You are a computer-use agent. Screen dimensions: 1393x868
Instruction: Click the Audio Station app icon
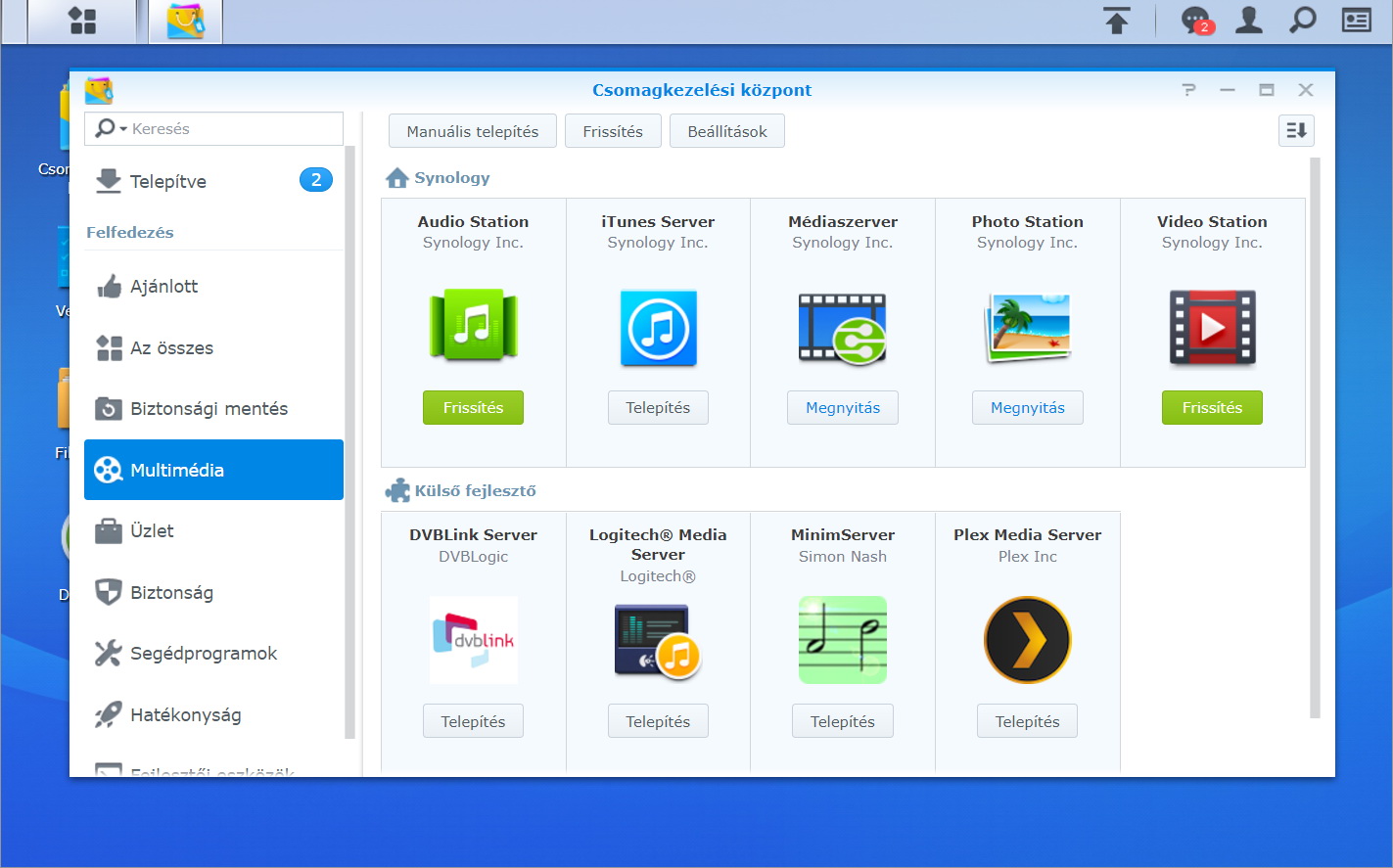(x=473, y=326)
